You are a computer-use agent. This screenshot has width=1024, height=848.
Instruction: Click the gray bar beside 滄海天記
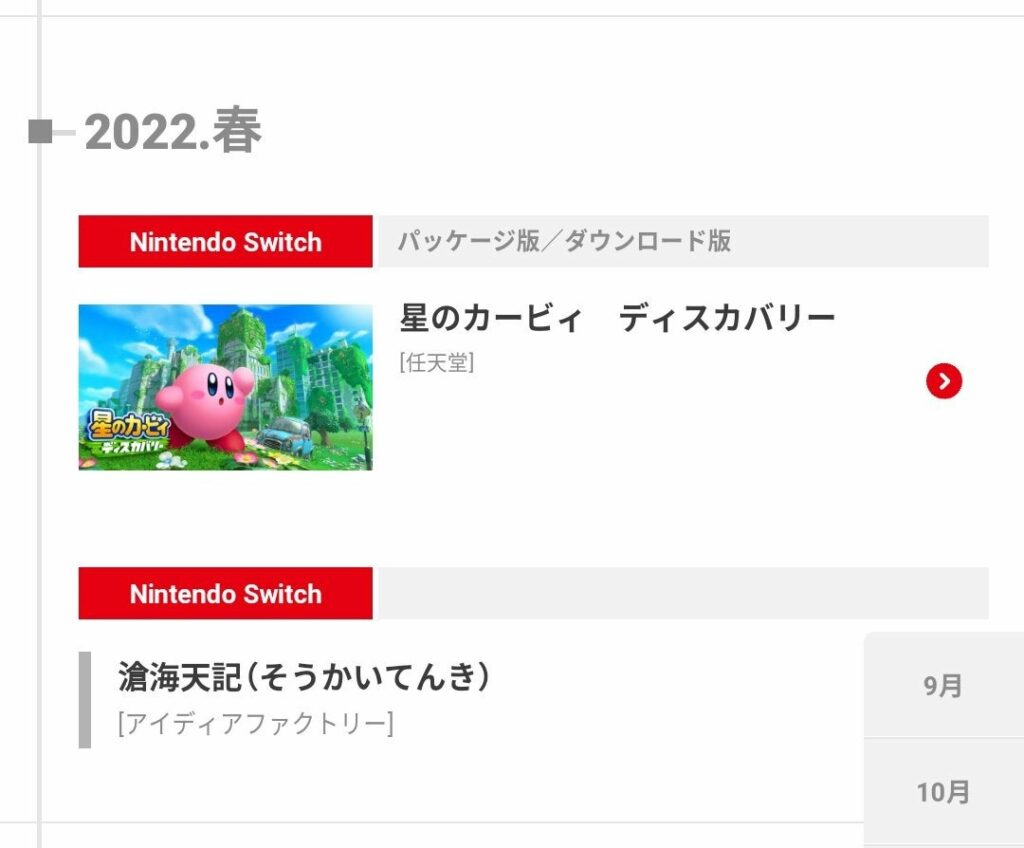tap(84, 699)
